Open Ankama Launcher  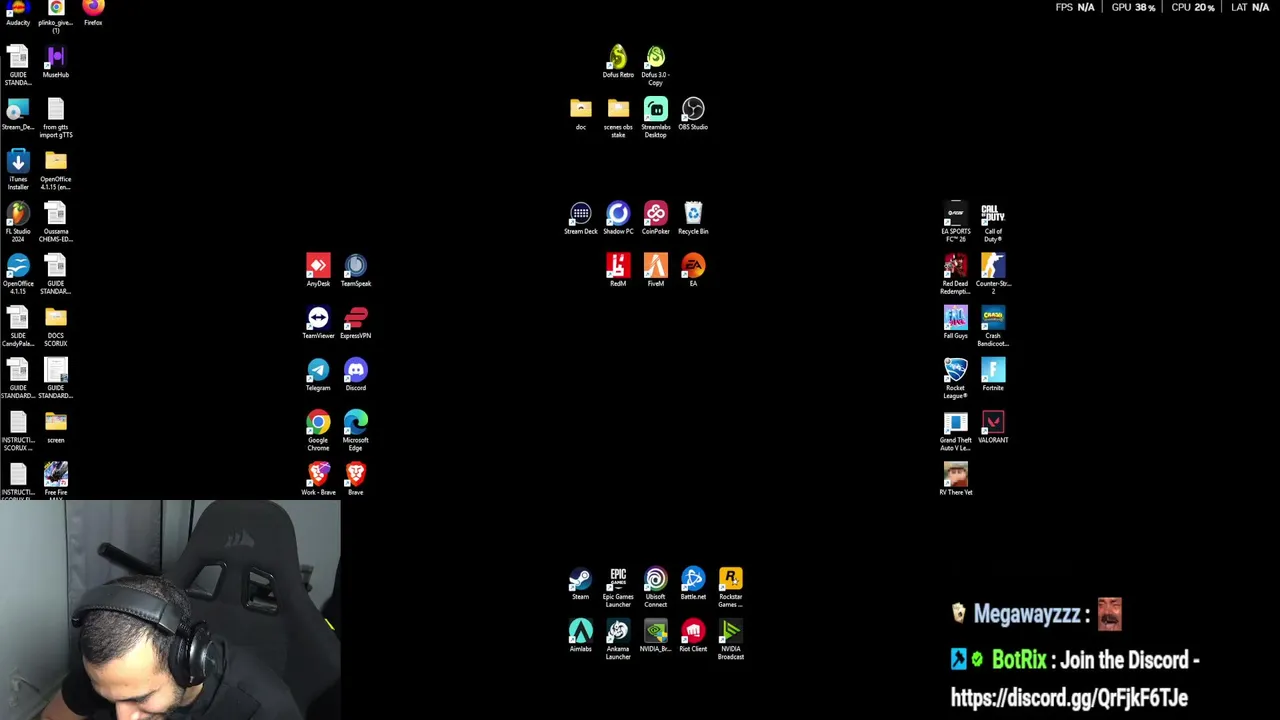click(618, 639)
